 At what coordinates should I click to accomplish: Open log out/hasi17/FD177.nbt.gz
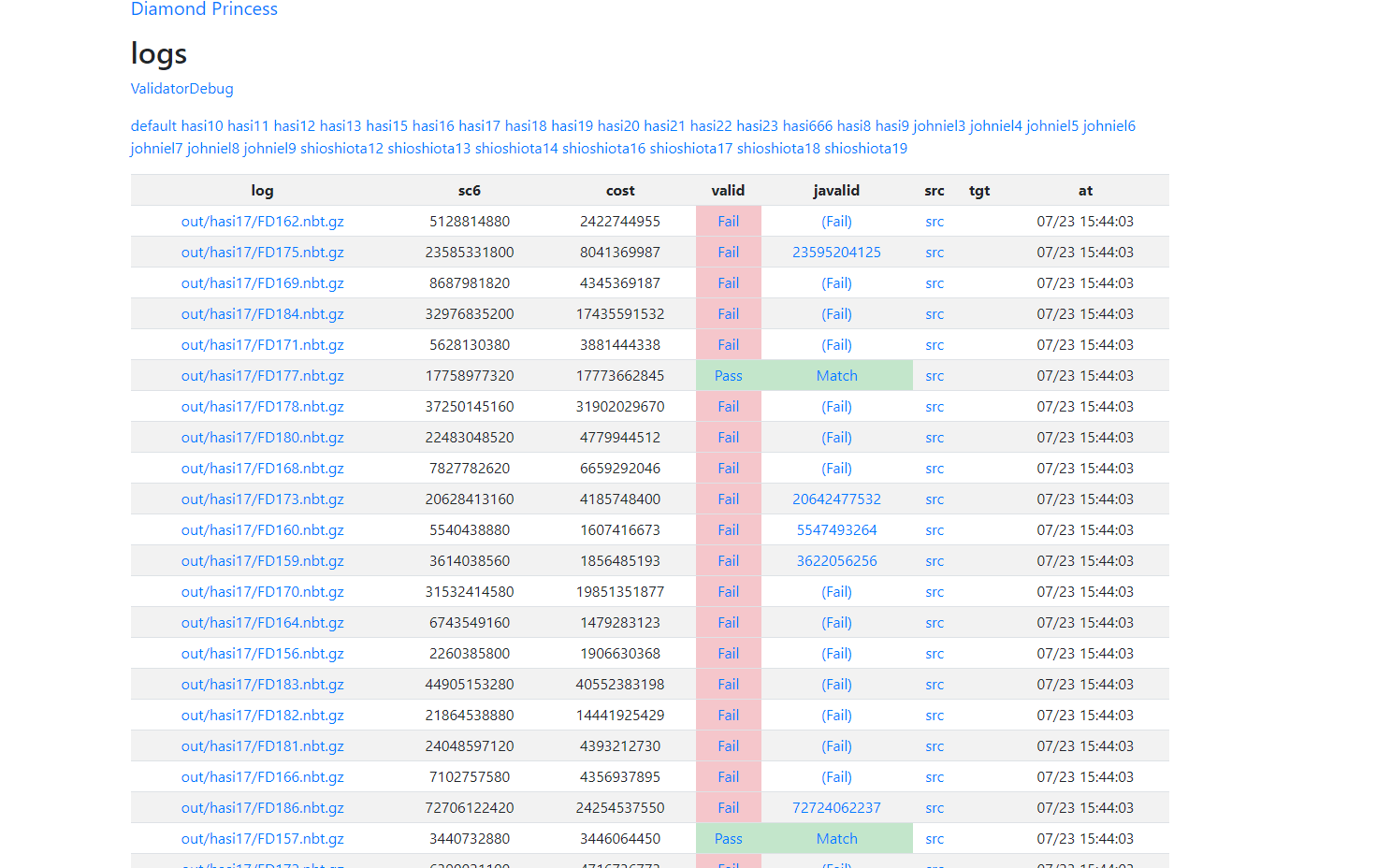(263, 376)
